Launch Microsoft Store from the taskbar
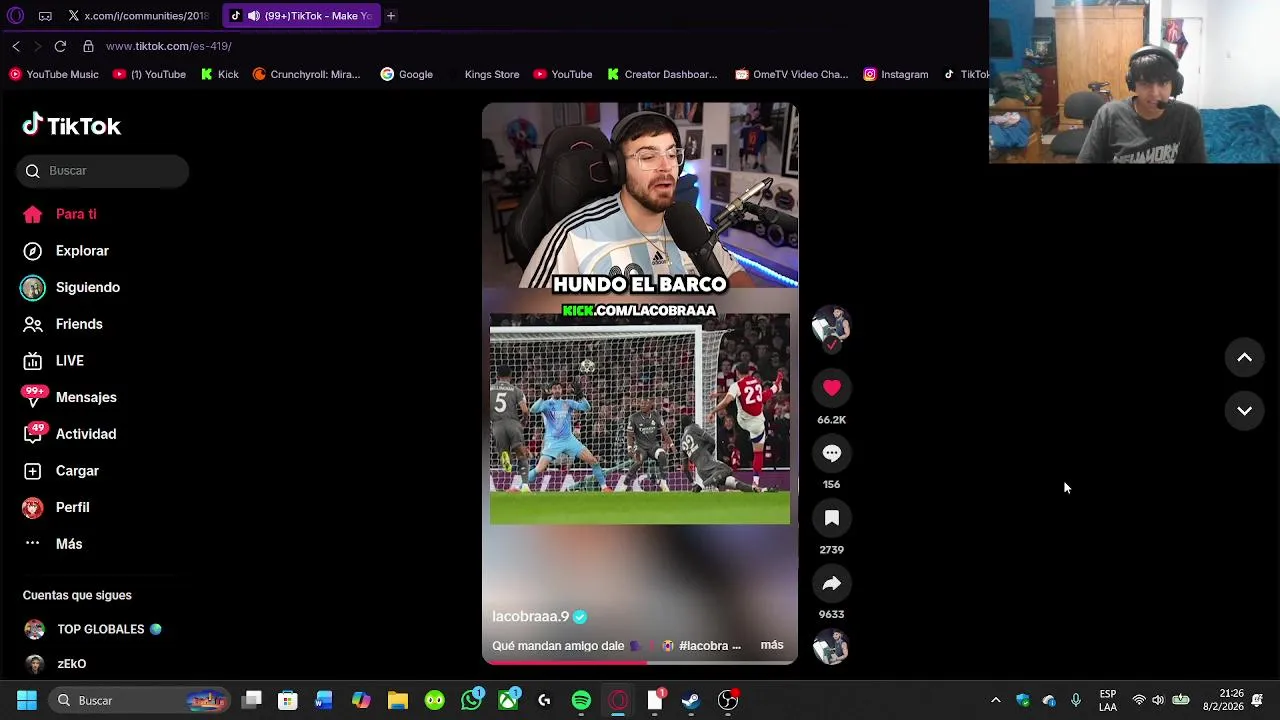Viewport: 1280px width, 720px height. (288, 700)
